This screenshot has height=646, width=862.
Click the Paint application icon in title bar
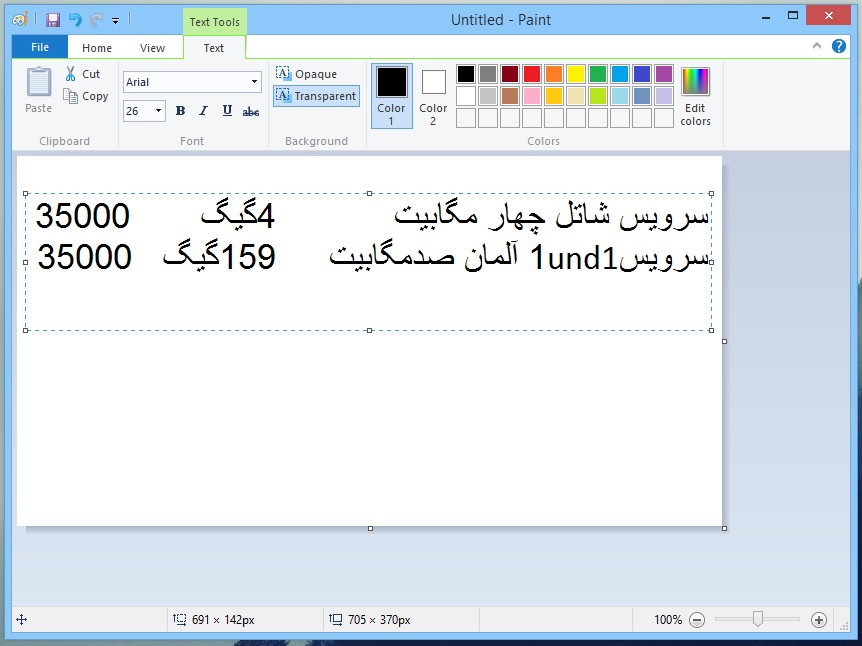[x=20, y=20]
